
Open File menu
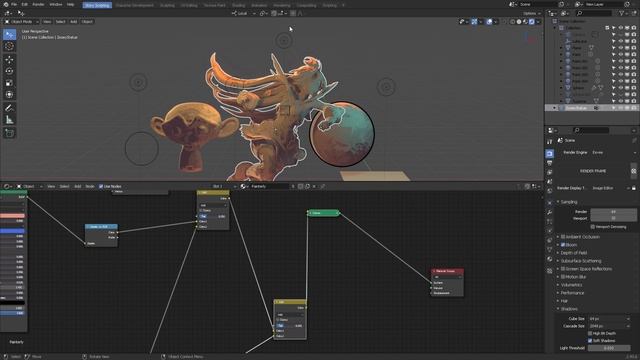[x=14, y=4]
